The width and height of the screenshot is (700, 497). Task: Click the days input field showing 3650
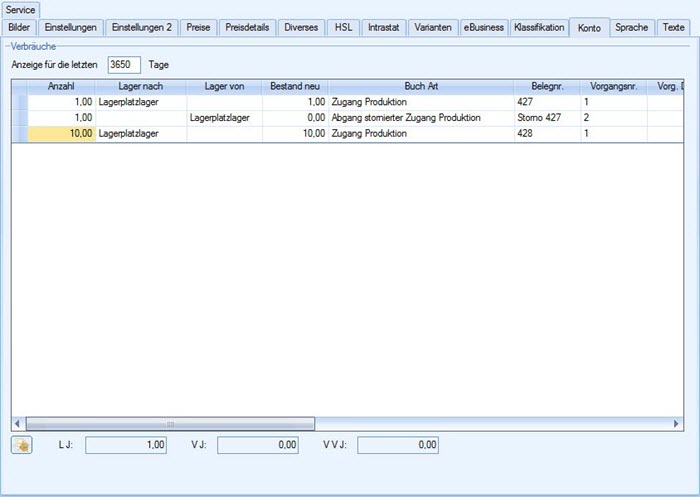pyautogui.click(x=124, y=64)
